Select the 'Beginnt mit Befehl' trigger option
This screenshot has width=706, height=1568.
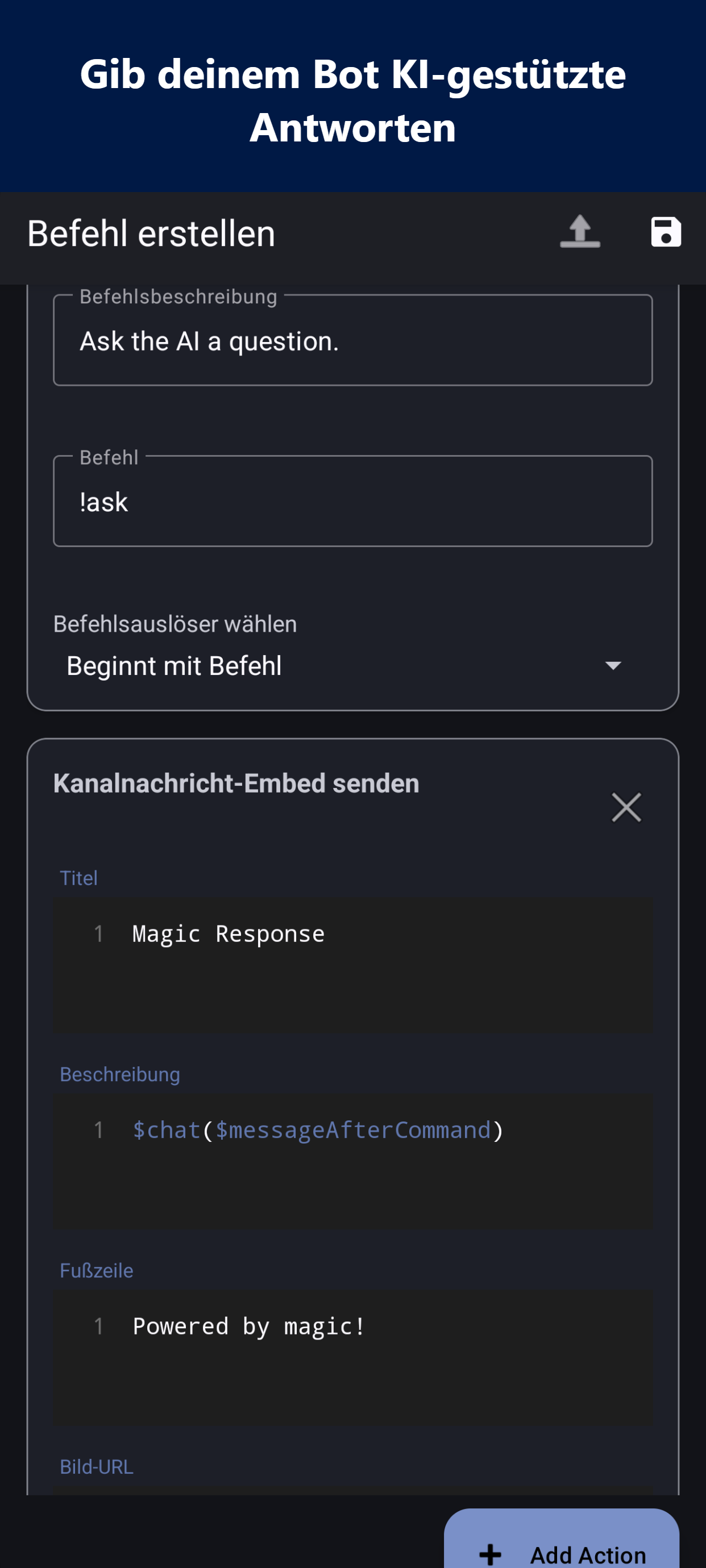pyautogui.click(x=173, y=665)
